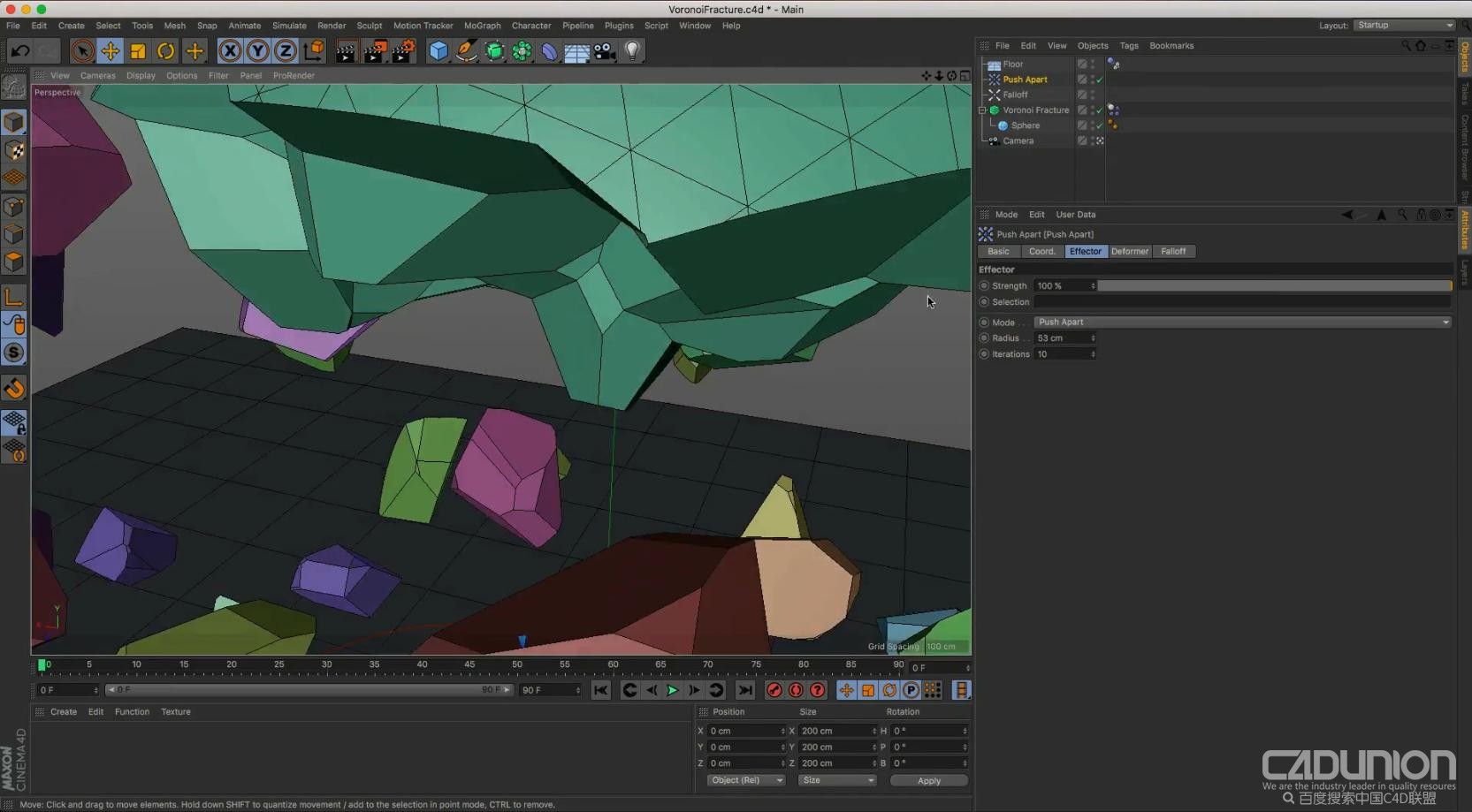Click the Position X input field
Screen dimensions: 1472x812
tap(746, 732)
